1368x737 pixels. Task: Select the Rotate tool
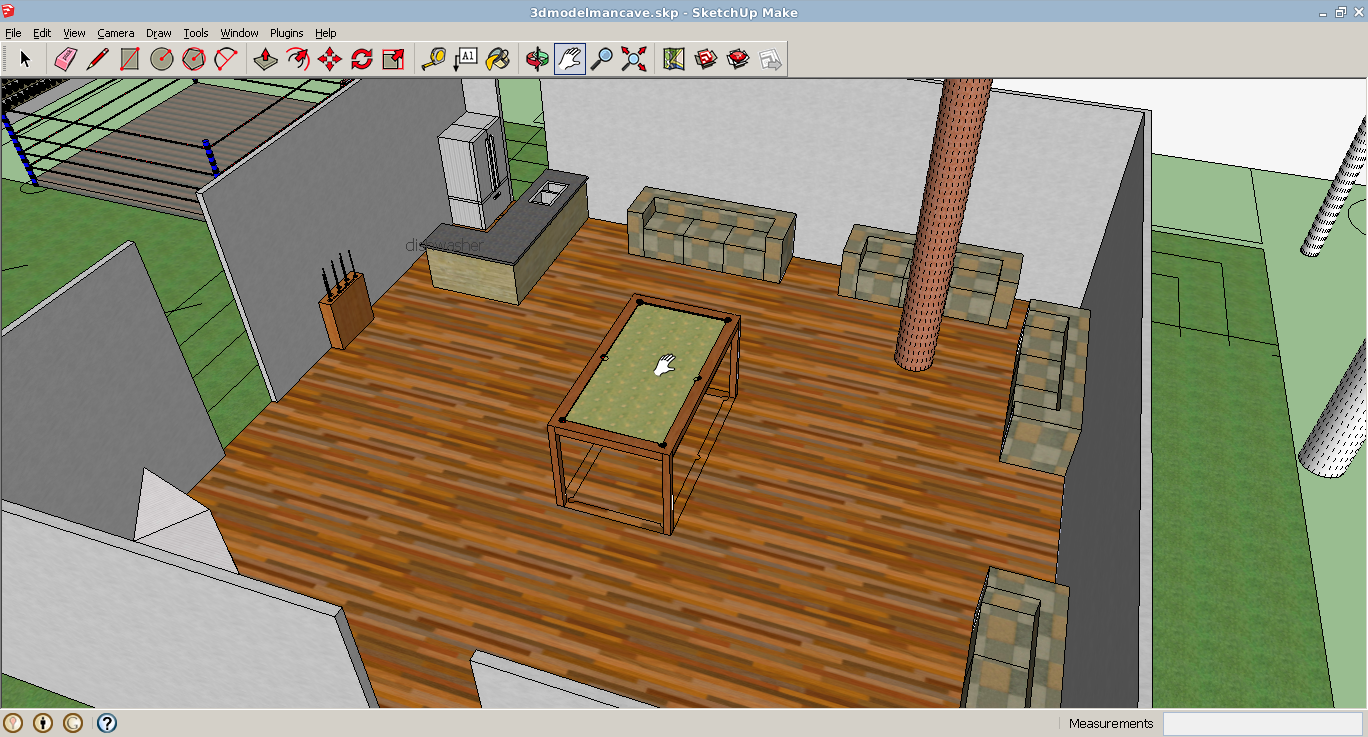click(361, 59)
